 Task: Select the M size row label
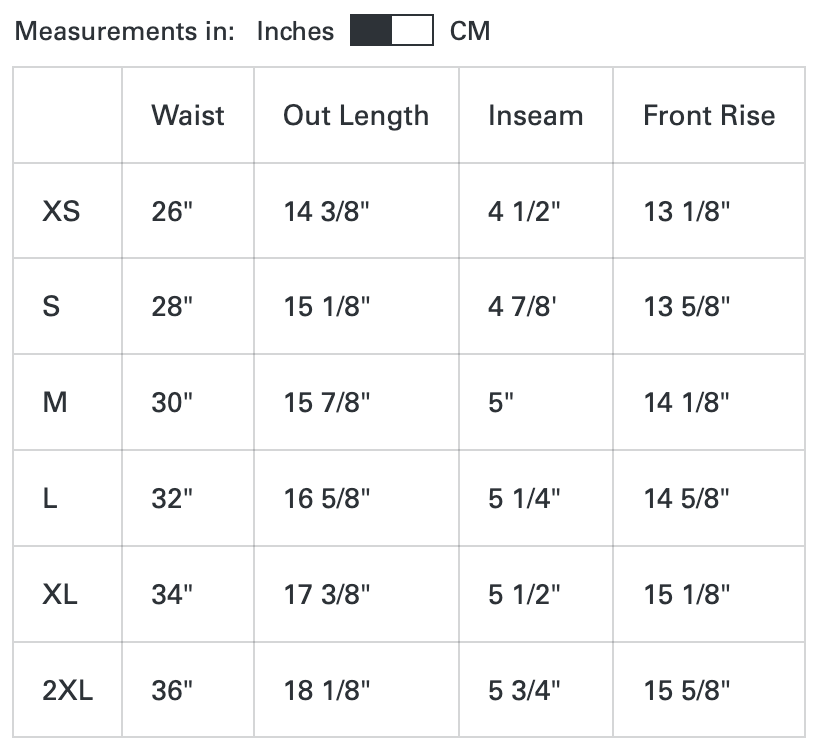point(55,402)
